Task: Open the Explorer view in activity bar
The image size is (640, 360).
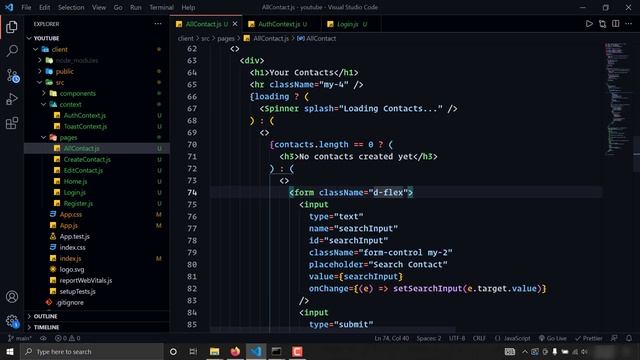Action: [x=12, y=27]
